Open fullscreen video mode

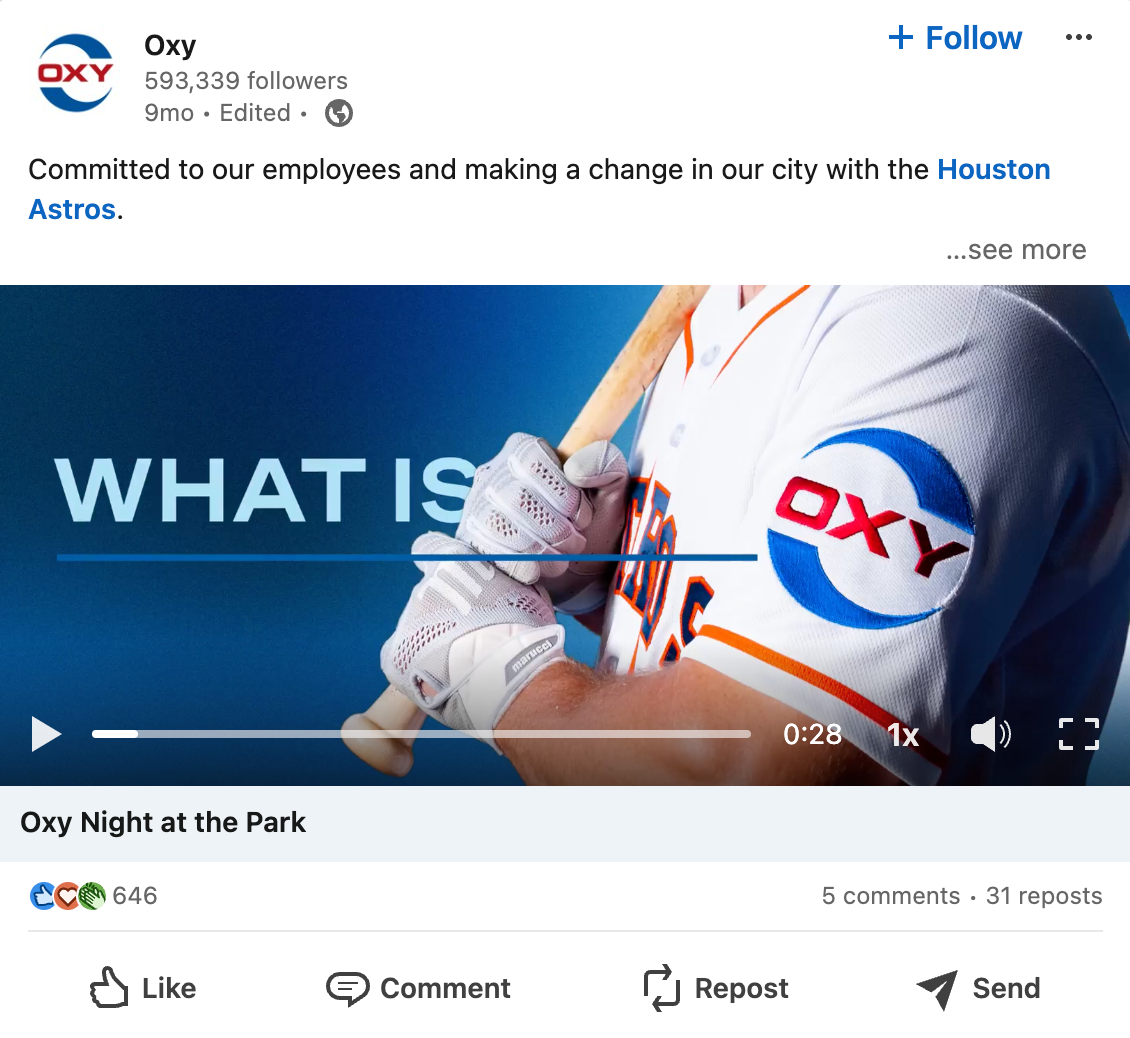tap(1079, 735)
